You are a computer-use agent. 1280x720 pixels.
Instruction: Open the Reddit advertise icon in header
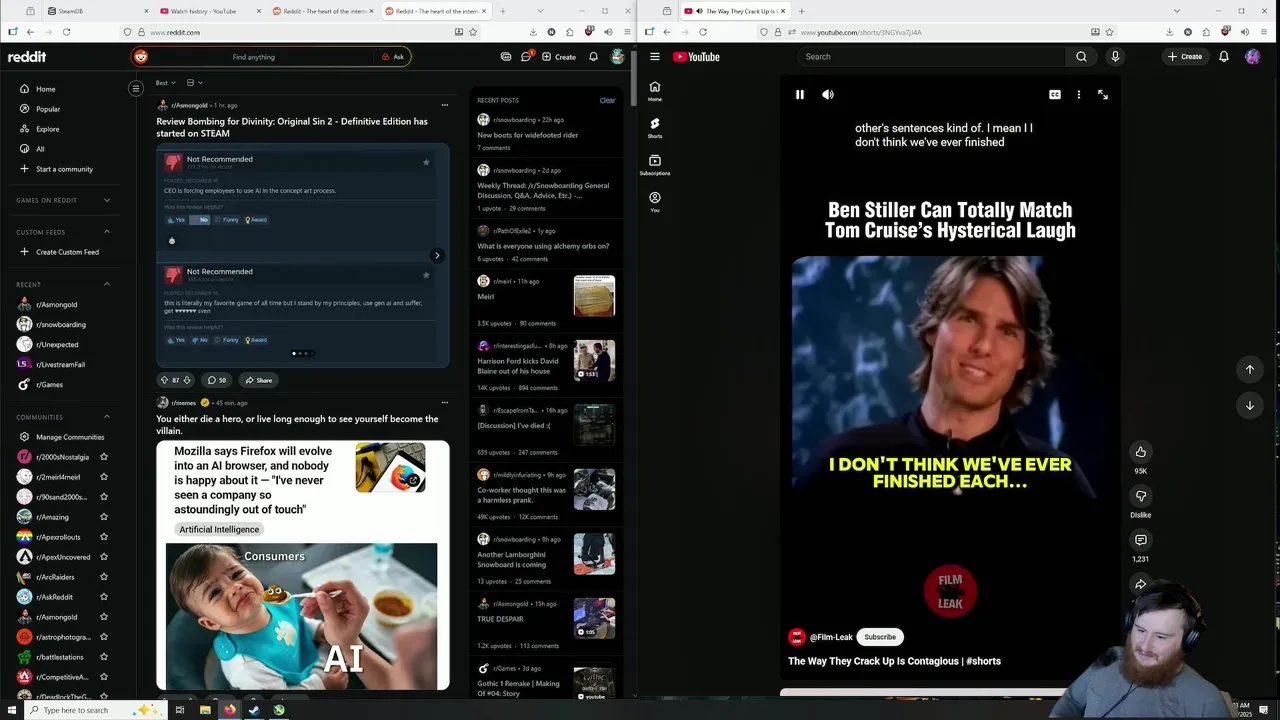tap(506, 57)
